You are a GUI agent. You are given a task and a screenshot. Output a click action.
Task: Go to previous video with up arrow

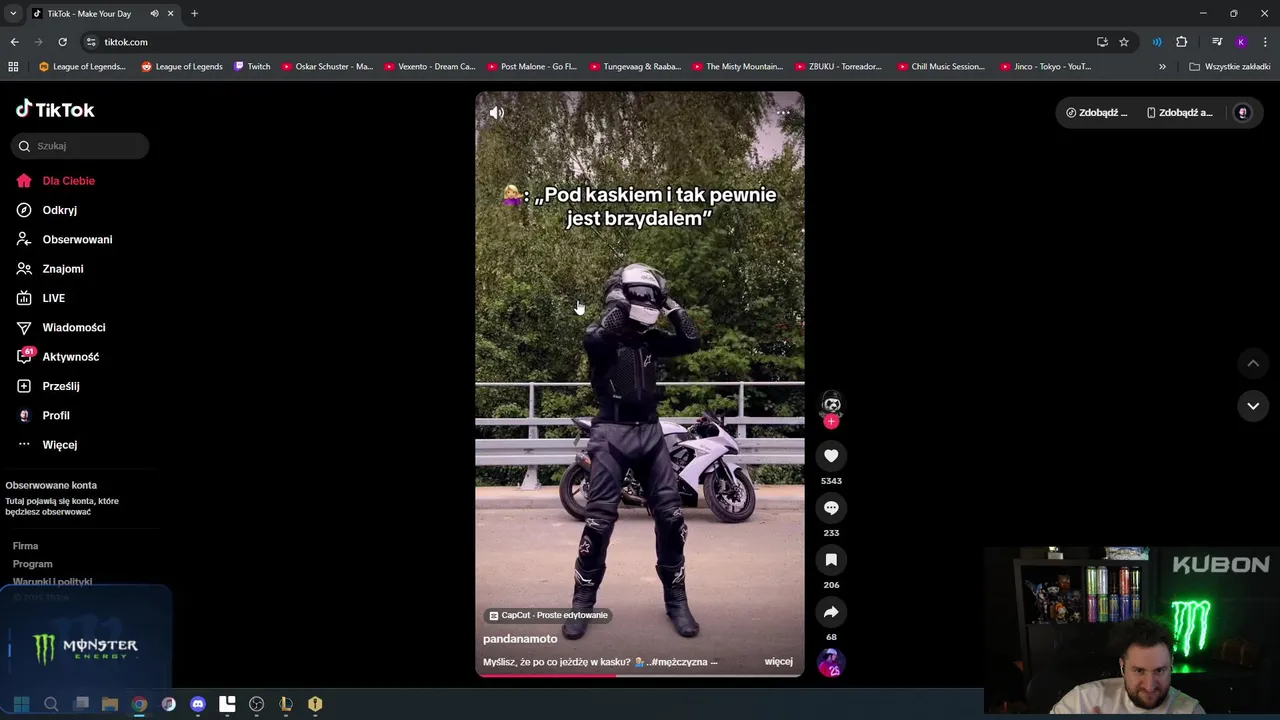coord(1253,363)
